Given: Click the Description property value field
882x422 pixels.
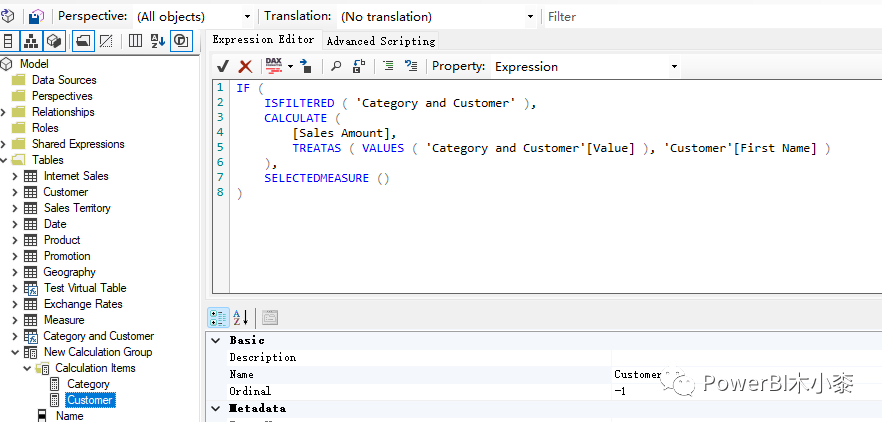Looking at the screenshot, I should click(746, 357).
